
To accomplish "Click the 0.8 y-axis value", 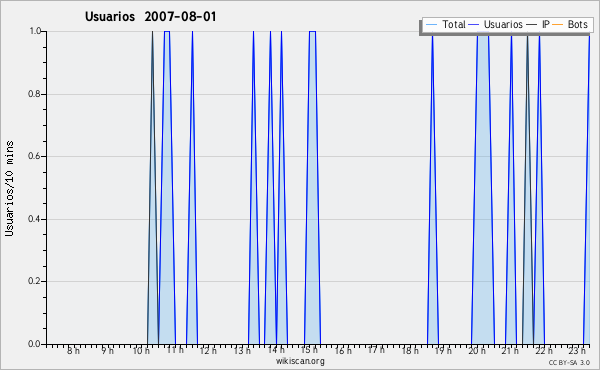I will [35, 94].
